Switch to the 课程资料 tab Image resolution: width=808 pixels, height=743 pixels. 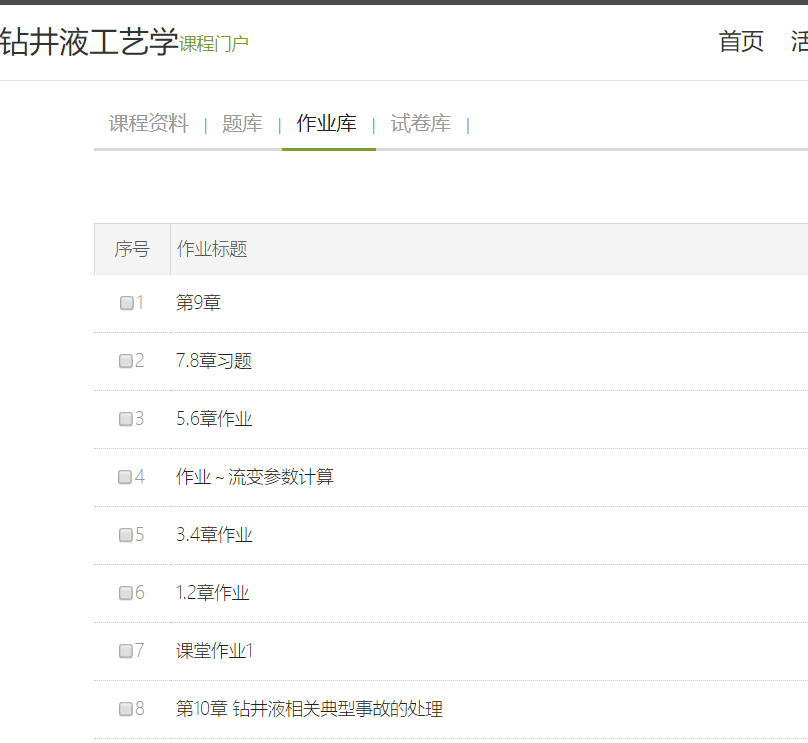(x=148, y=124)
